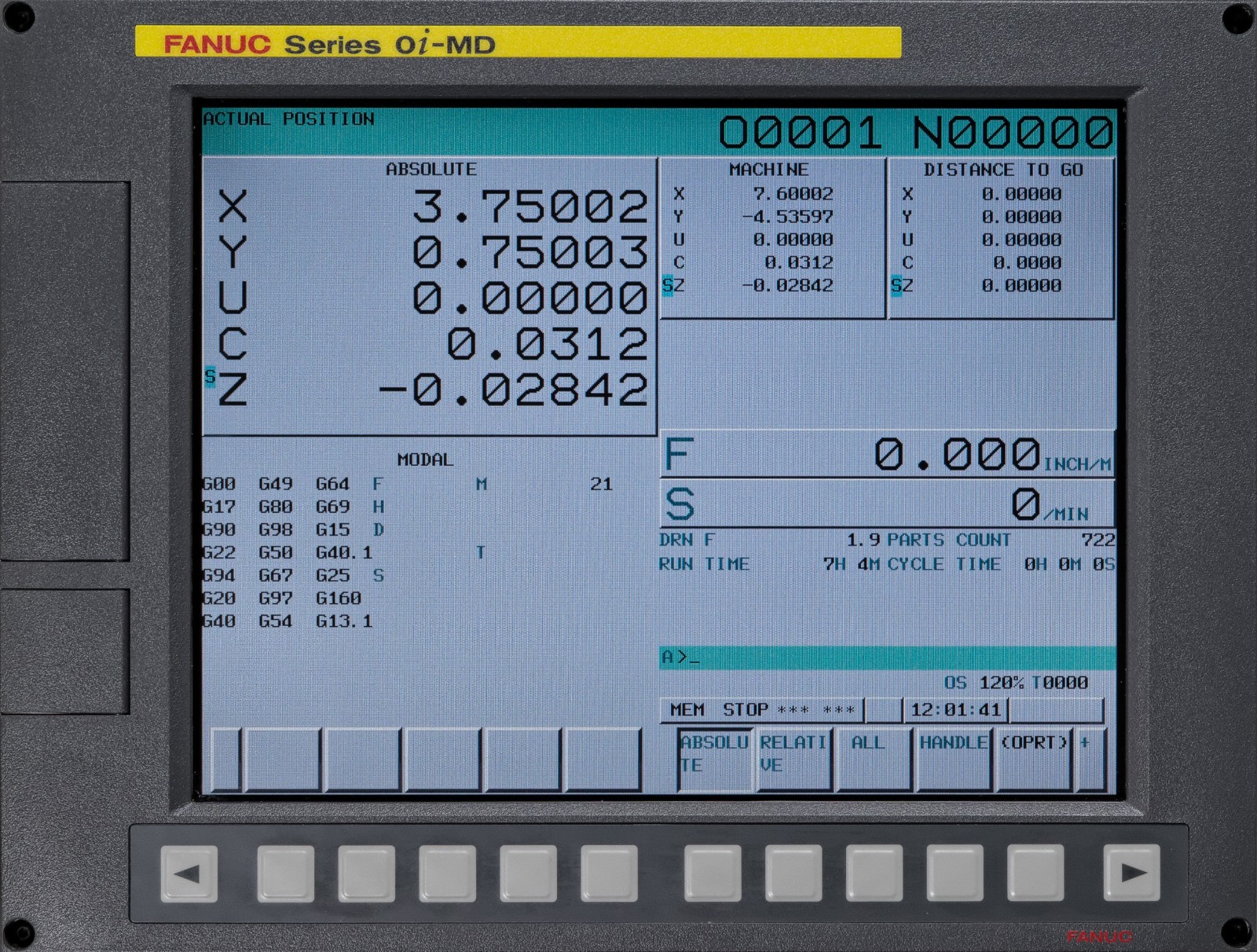Click modal code G00
The height and width of the screenshot is (952, 1257).
(219, 484)
